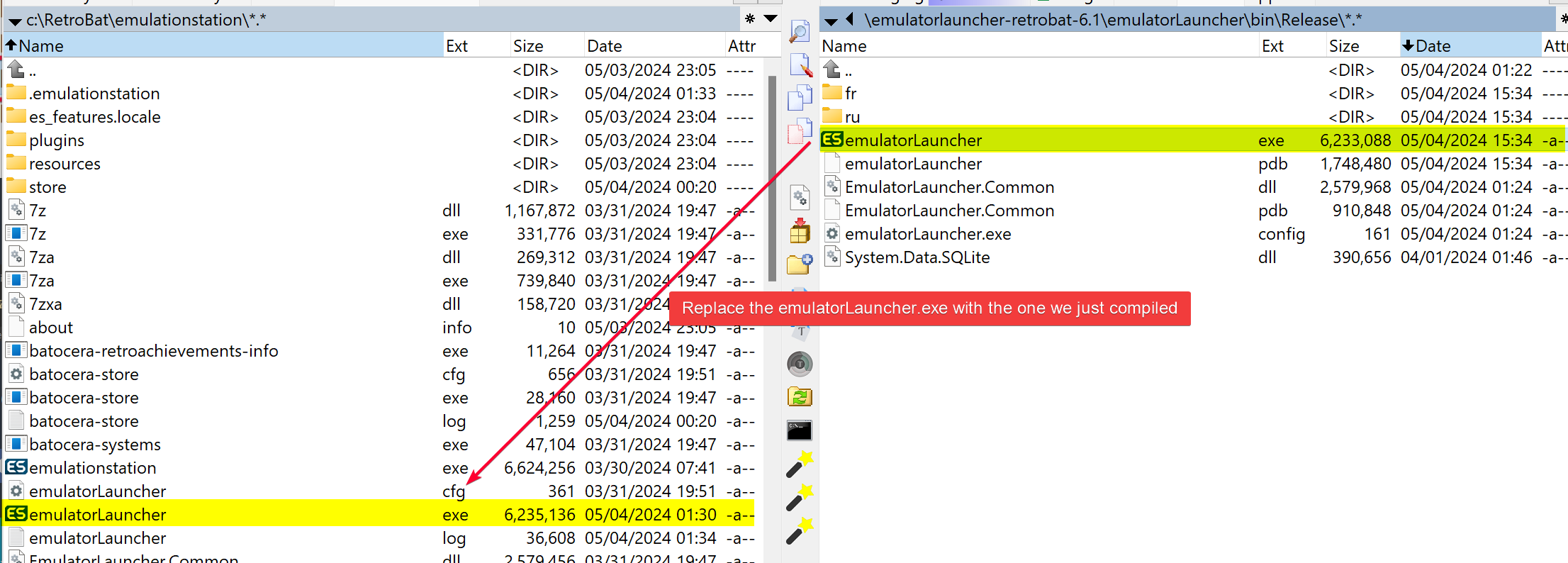Screen dimensions: 1568x563
Task: Sort left panel by Ext column
Action: click(476, 45)
